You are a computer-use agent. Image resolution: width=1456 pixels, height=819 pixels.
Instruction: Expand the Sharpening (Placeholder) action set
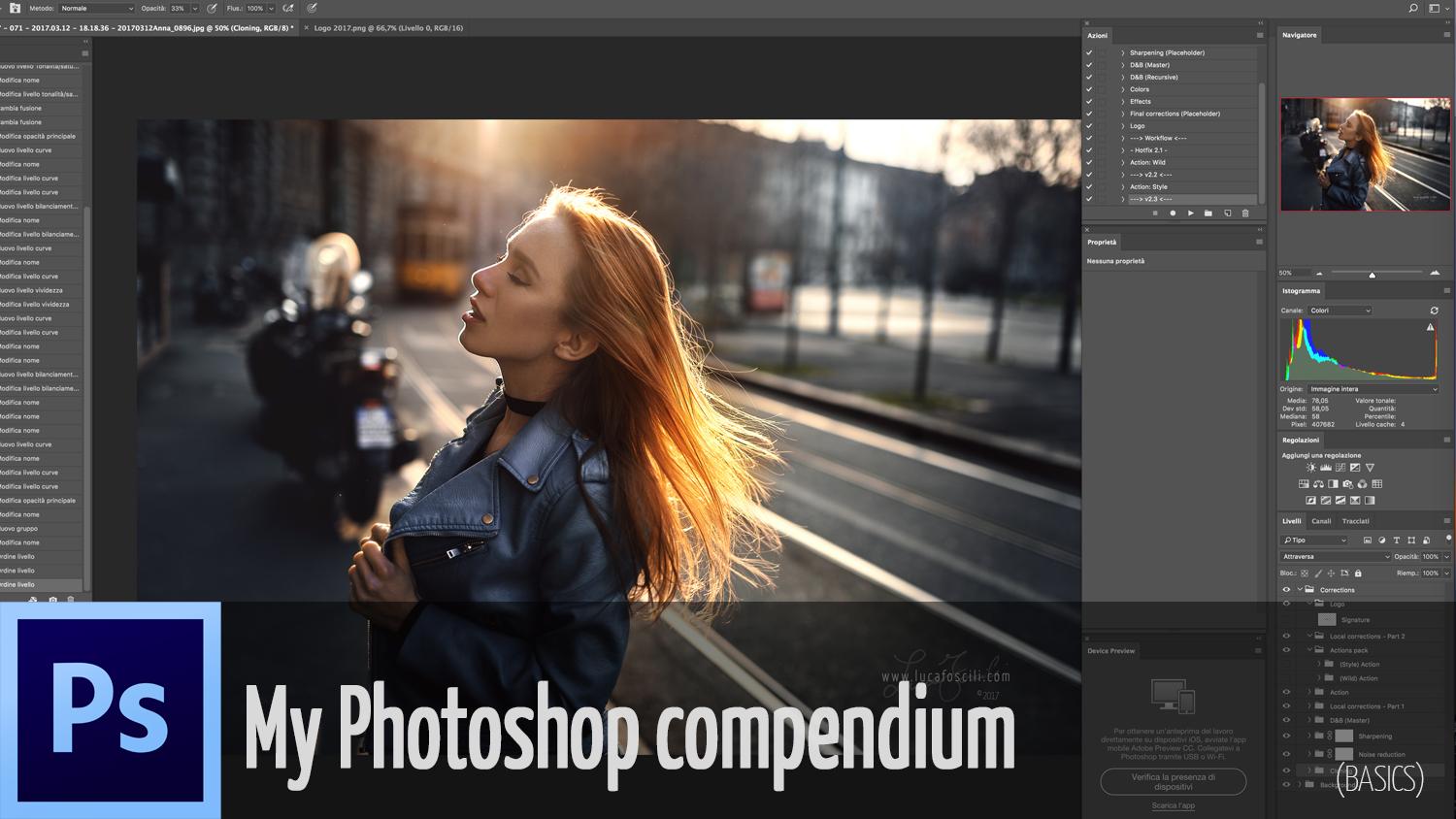click(x=1123, y=52)
